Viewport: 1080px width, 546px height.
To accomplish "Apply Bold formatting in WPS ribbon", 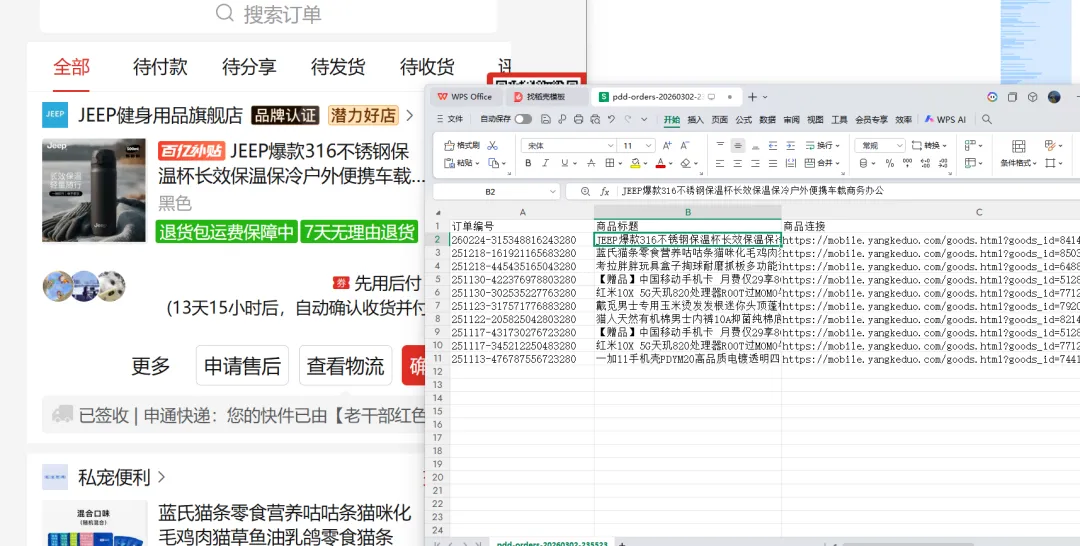I will (x=528, y=163).
